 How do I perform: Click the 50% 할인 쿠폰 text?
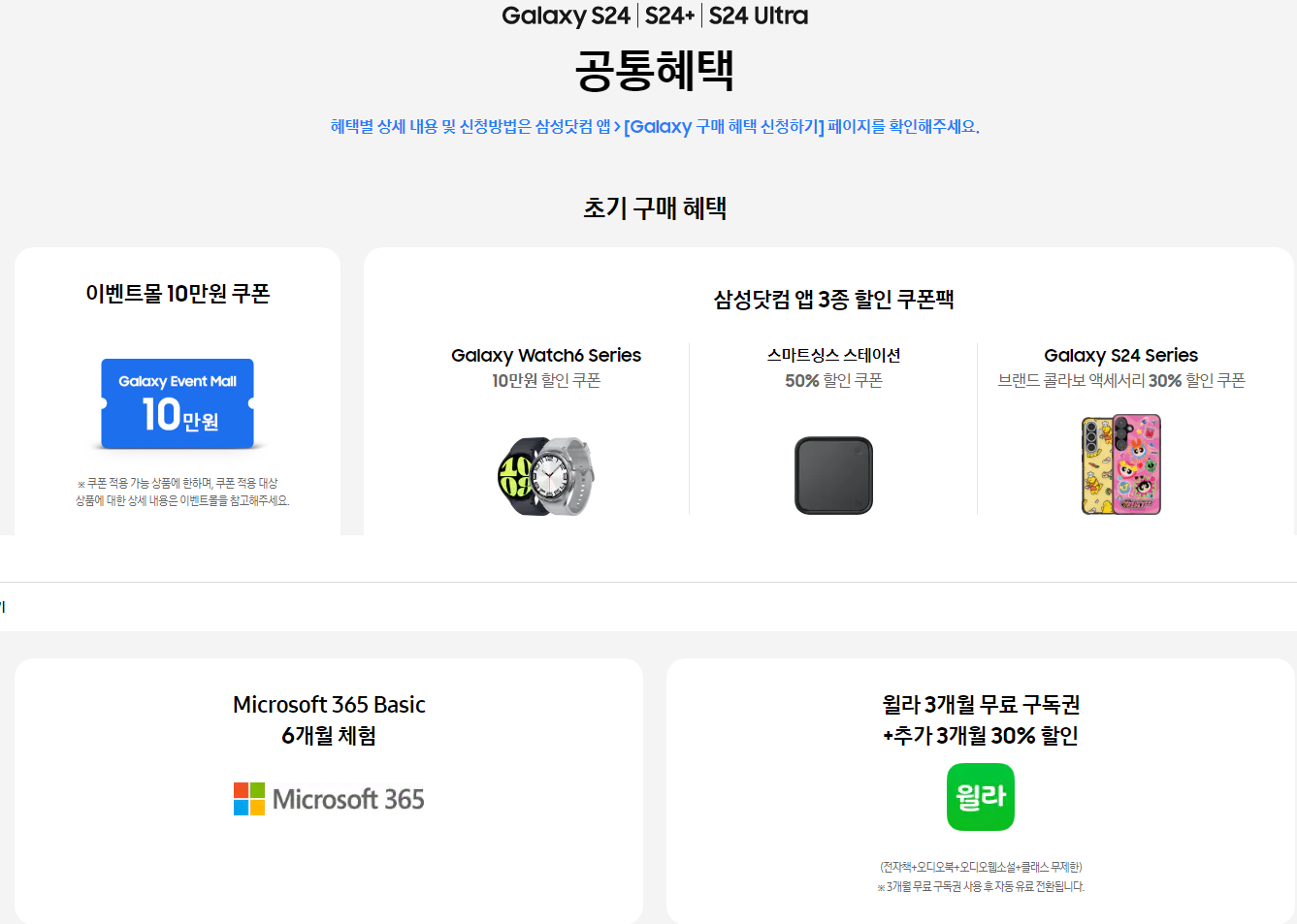pyautogui.click(x=833, y=381)
